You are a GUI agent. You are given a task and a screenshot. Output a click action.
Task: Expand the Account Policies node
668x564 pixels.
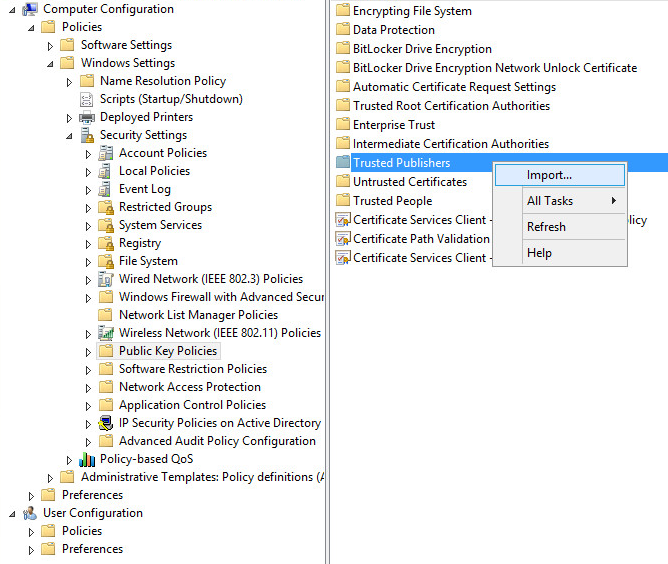[x=89, y=153]
